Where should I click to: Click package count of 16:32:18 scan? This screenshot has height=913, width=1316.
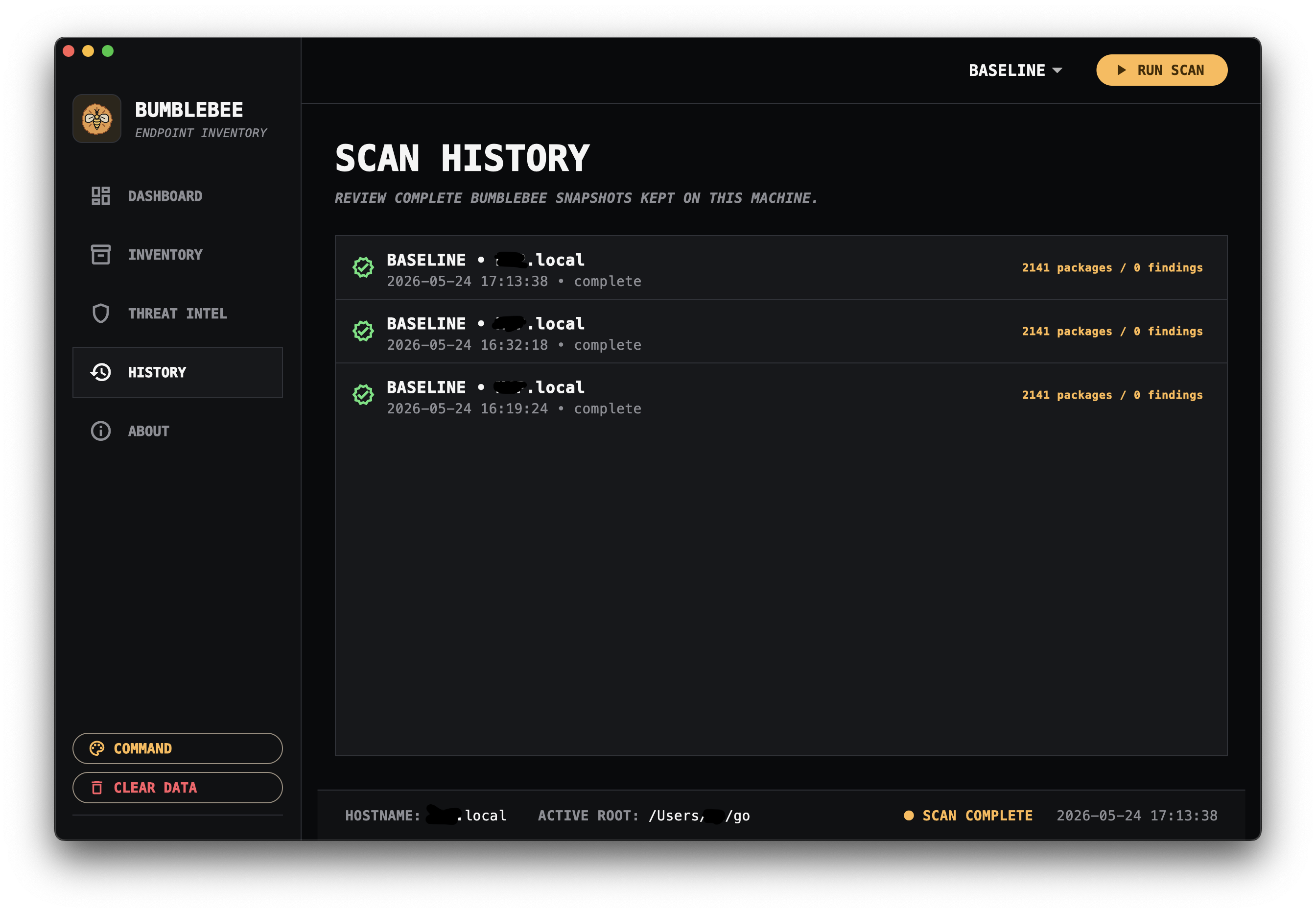(1112, 331)
